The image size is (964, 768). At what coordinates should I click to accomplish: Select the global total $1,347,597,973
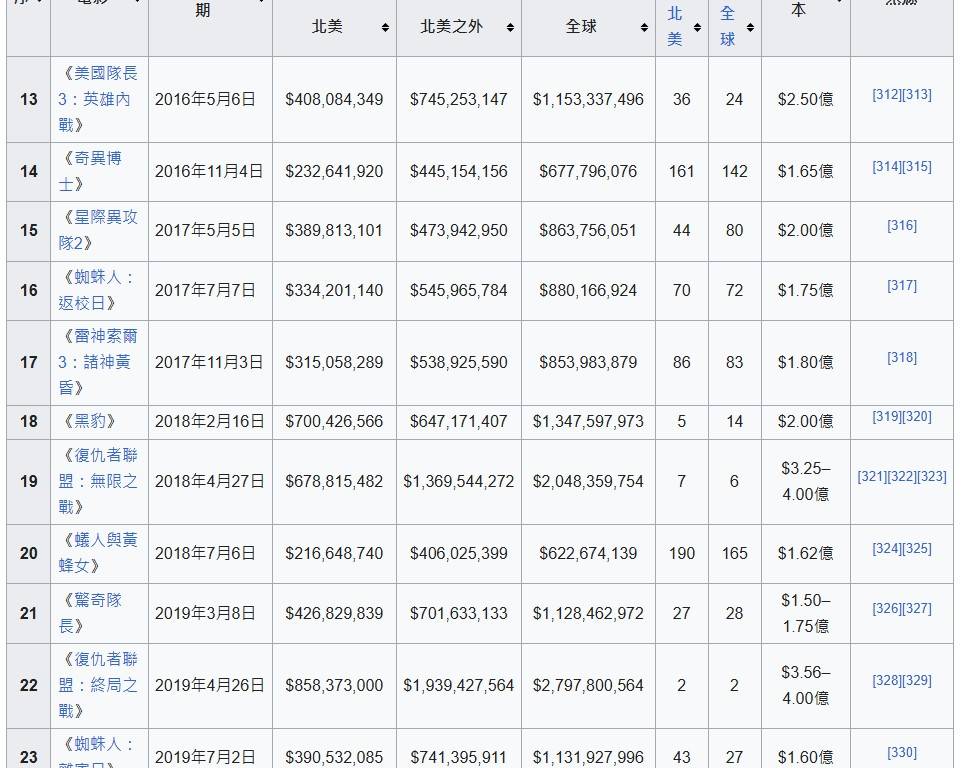588,421
